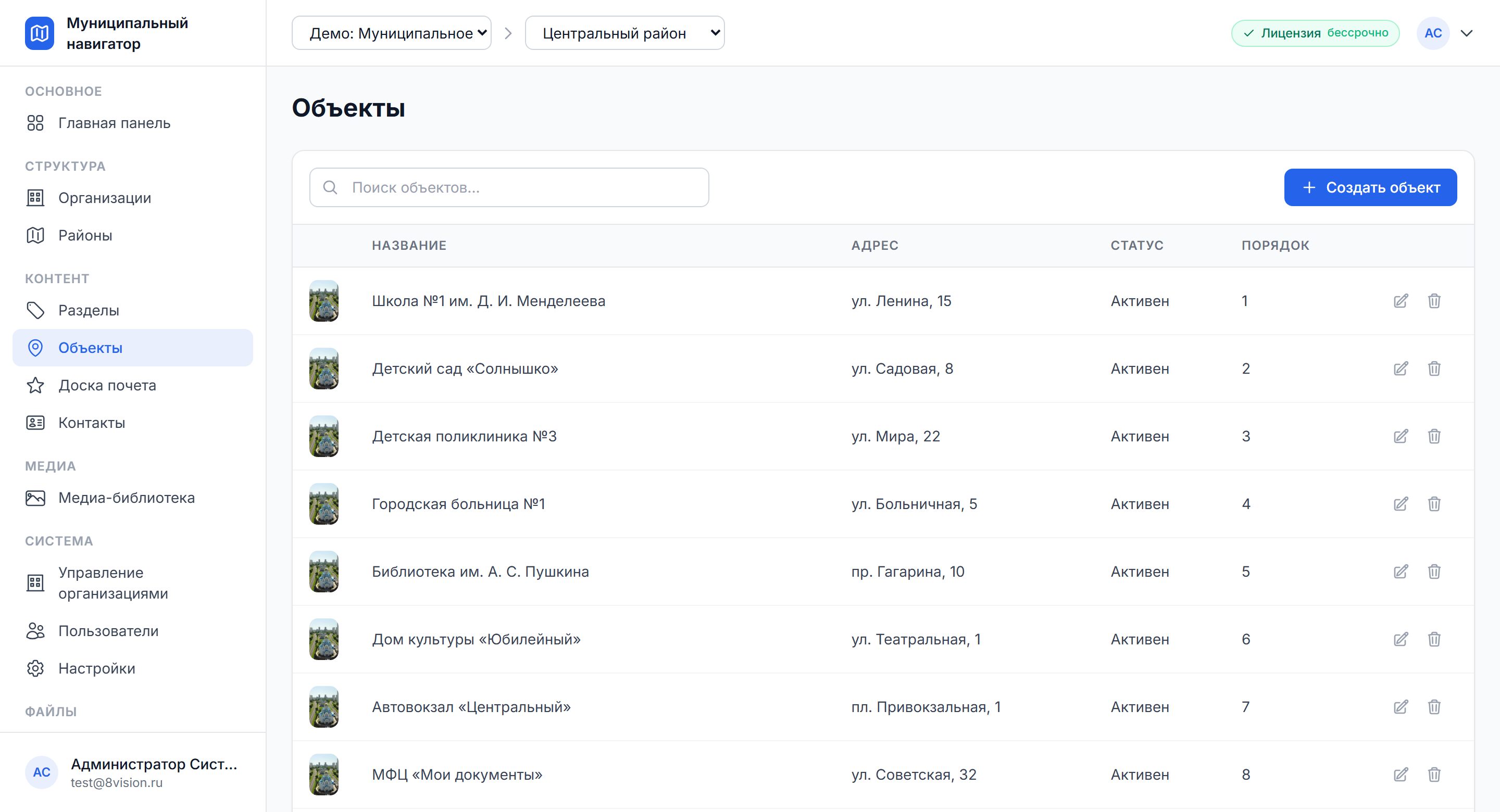
Task: Open Контакты in sidebar
Action: click(x=133, y=423)
